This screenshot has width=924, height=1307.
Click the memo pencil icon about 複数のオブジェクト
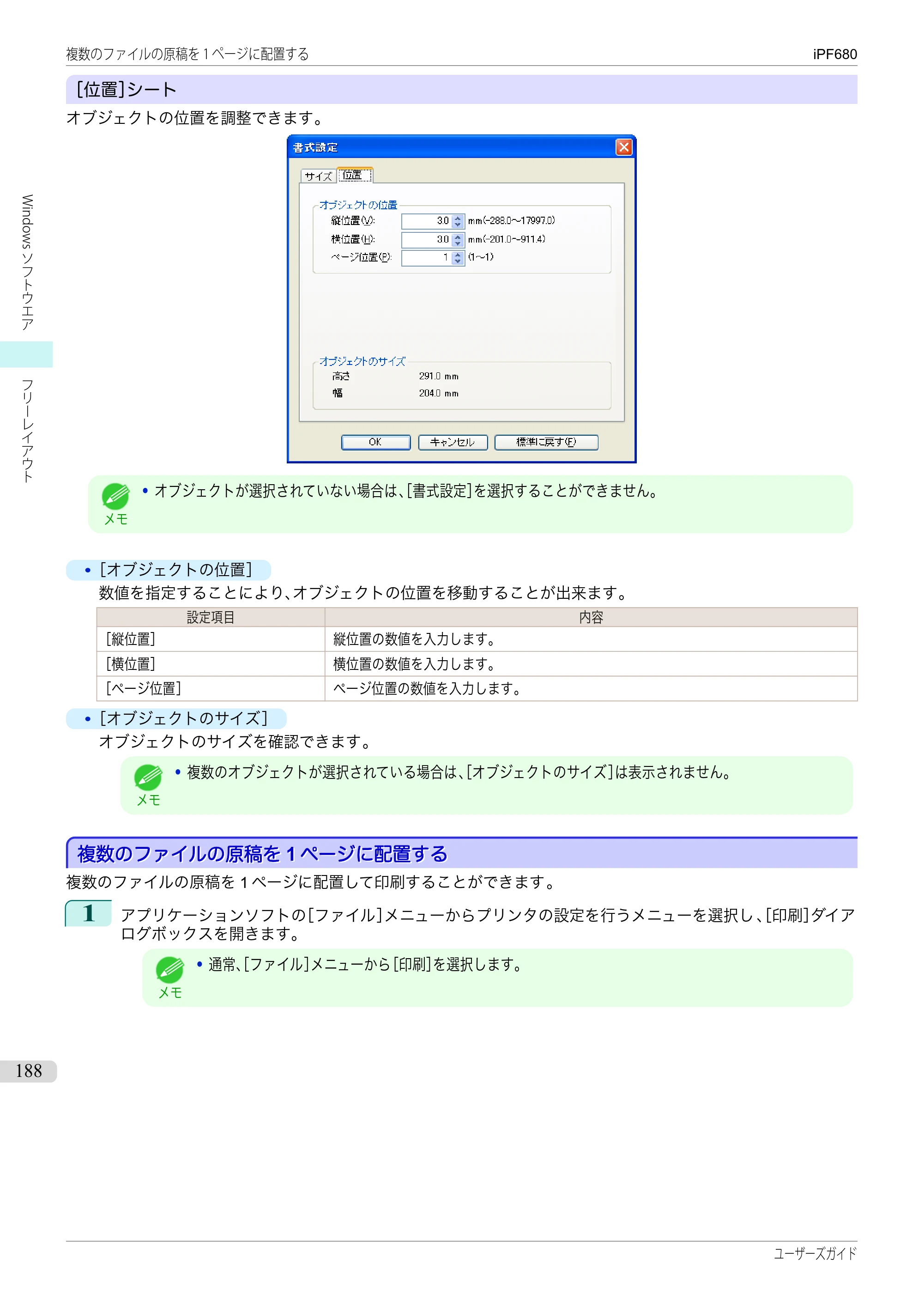click(148, 777)
